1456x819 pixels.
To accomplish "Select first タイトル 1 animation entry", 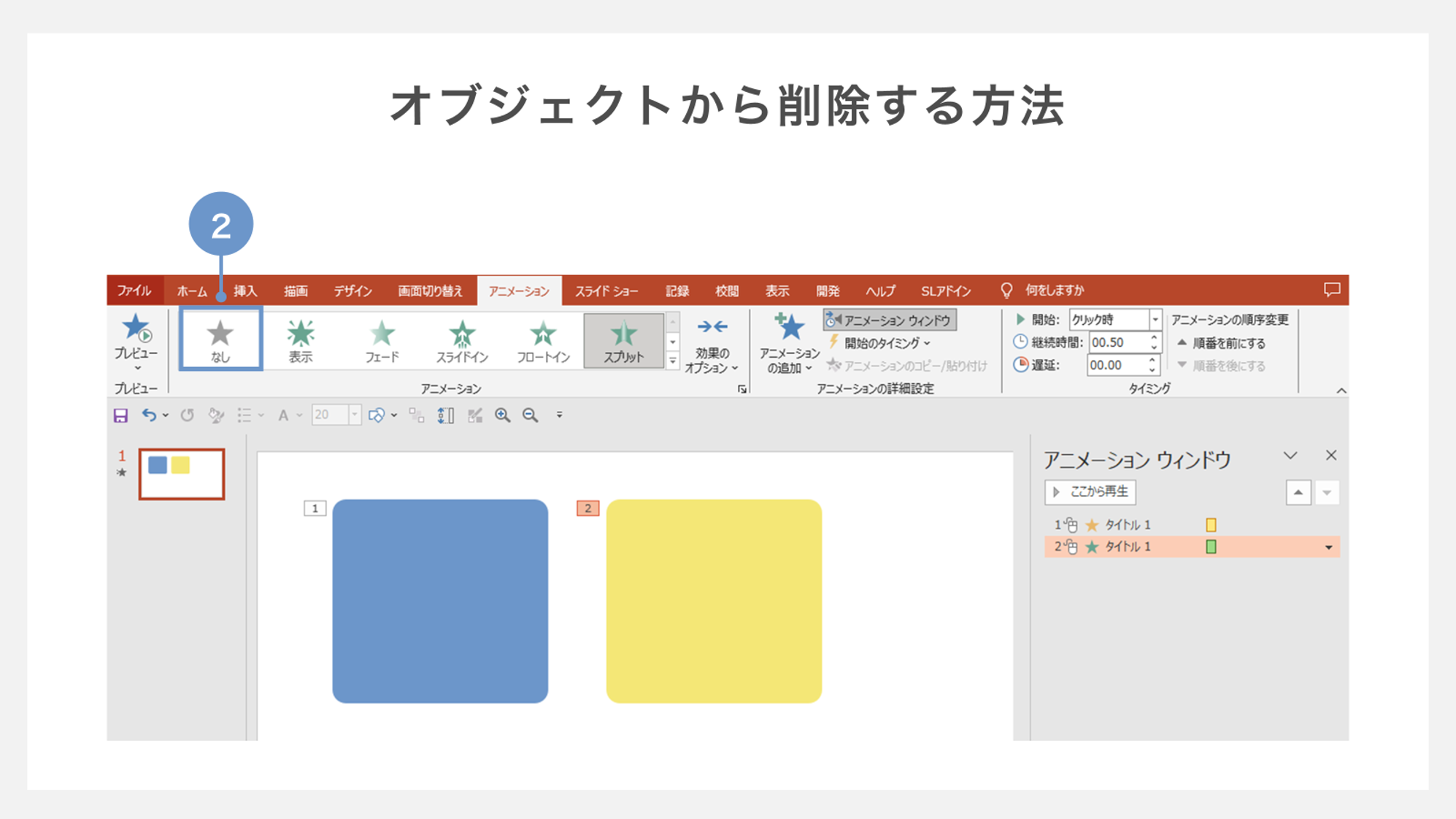I will 1192,525.
